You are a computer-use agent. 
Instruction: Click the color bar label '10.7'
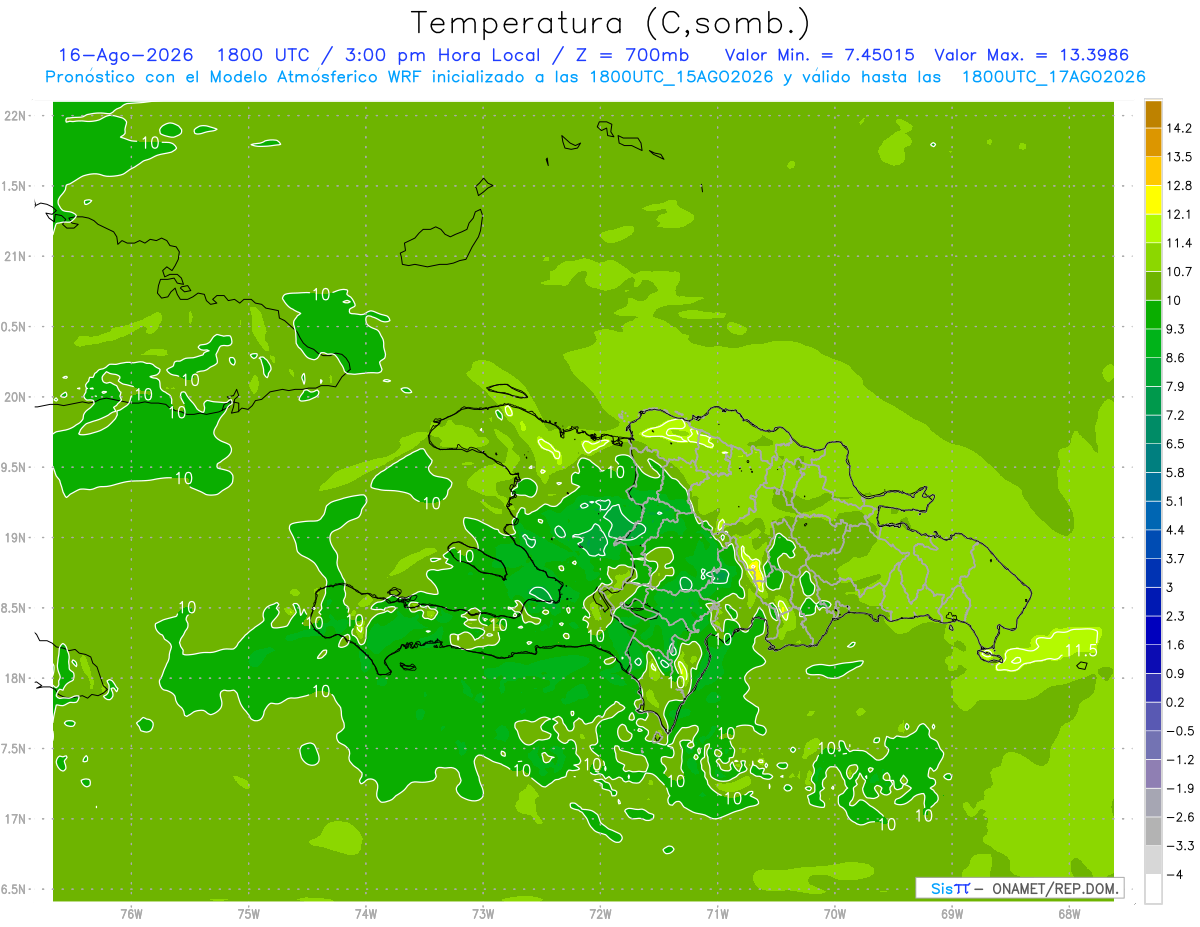point(1179,272)
